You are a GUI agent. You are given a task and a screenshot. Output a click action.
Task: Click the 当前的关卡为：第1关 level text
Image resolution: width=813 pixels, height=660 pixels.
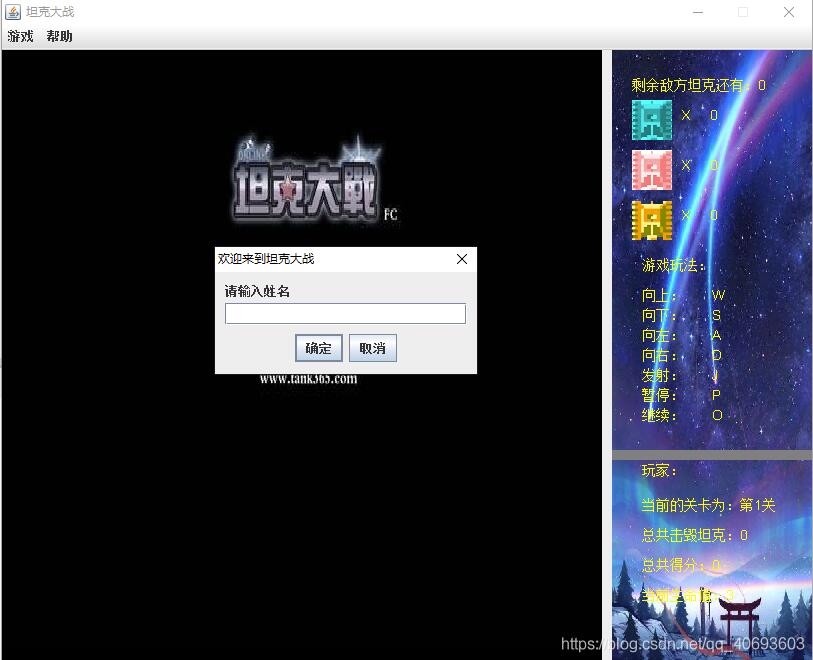[710, 505]
